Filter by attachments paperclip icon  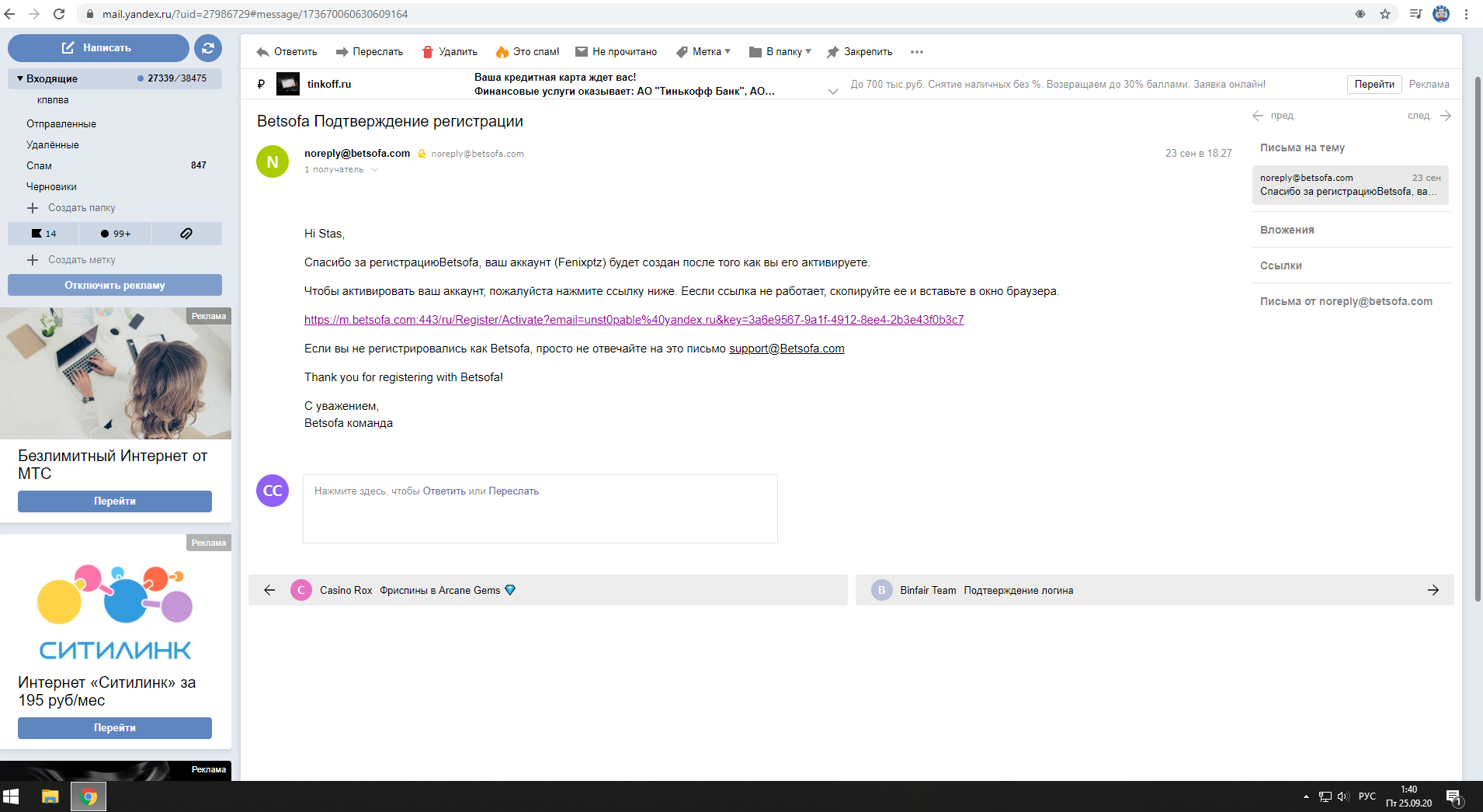[x=186, y=234]
